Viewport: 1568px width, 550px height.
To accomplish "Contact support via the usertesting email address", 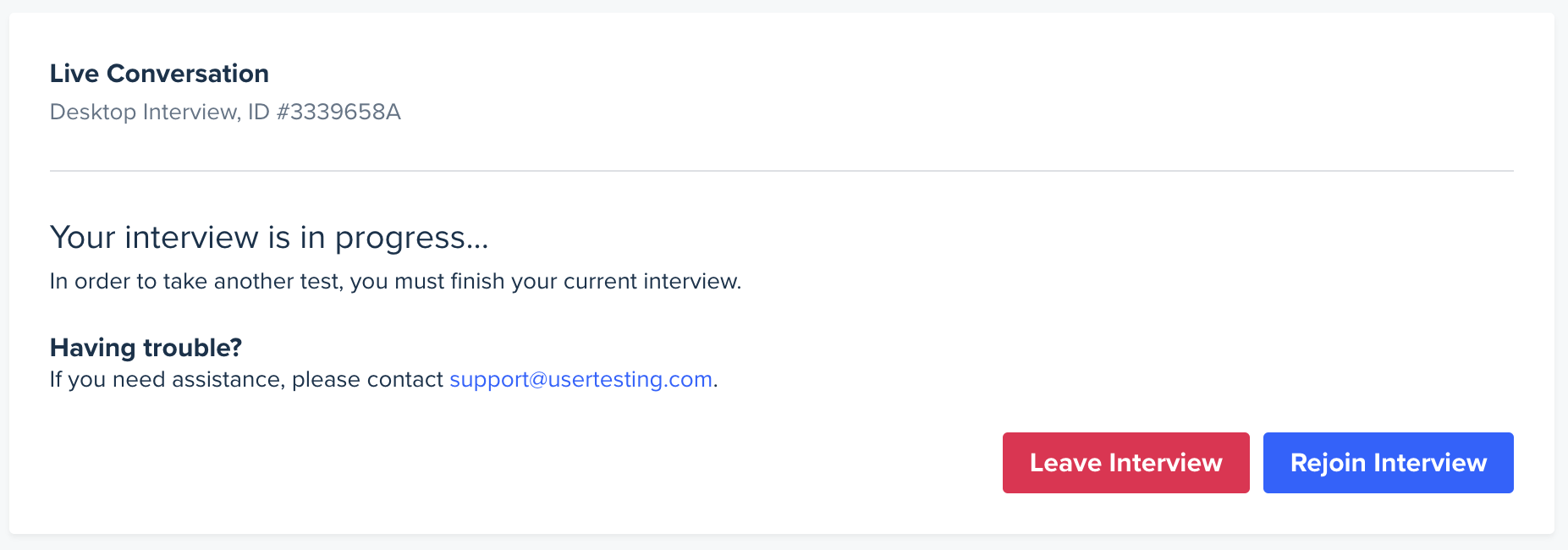I will coord(580,379).
